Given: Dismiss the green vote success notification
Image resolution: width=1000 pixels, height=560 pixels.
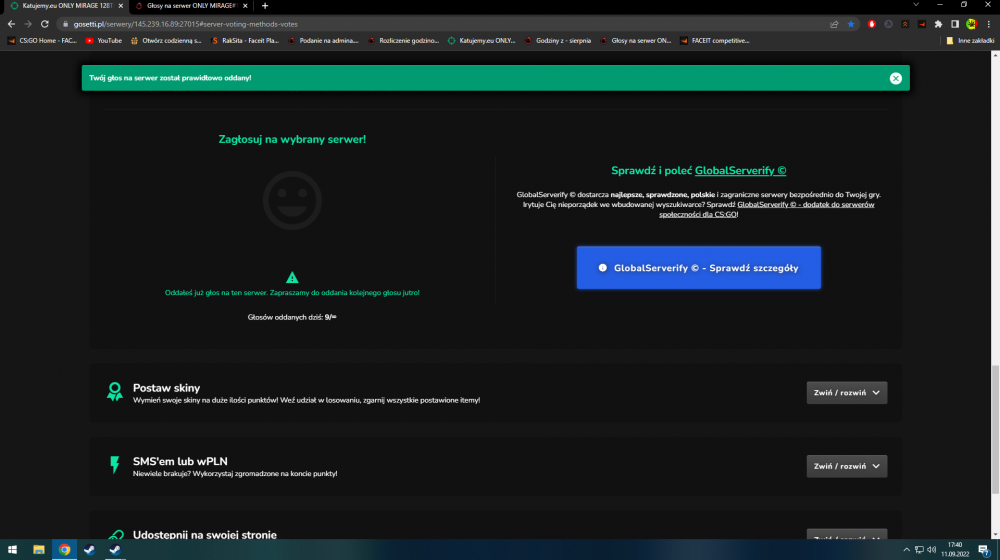Looking at the screenshot, I should [x=895, y=78].
